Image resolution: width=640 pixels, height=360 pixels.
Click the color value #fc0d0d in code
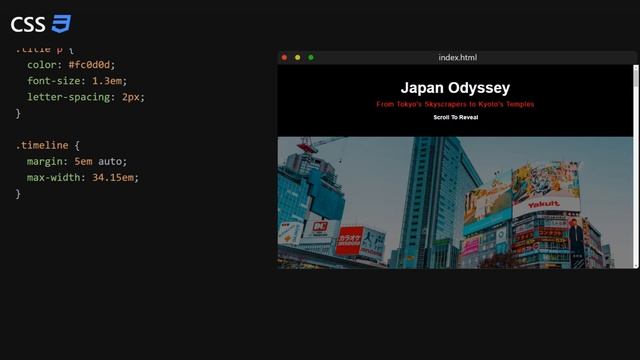89,65
